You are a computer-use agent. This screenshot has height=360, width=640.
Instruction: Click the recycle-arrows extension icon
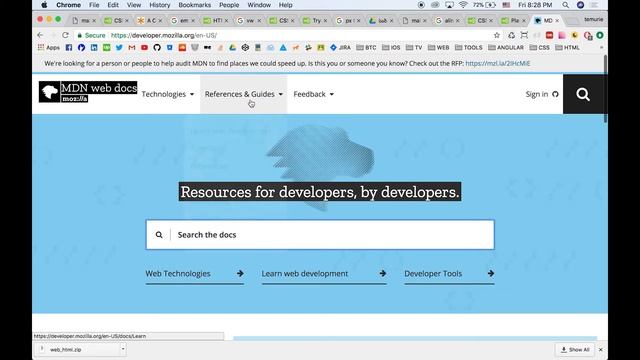(x=511, y=36)
